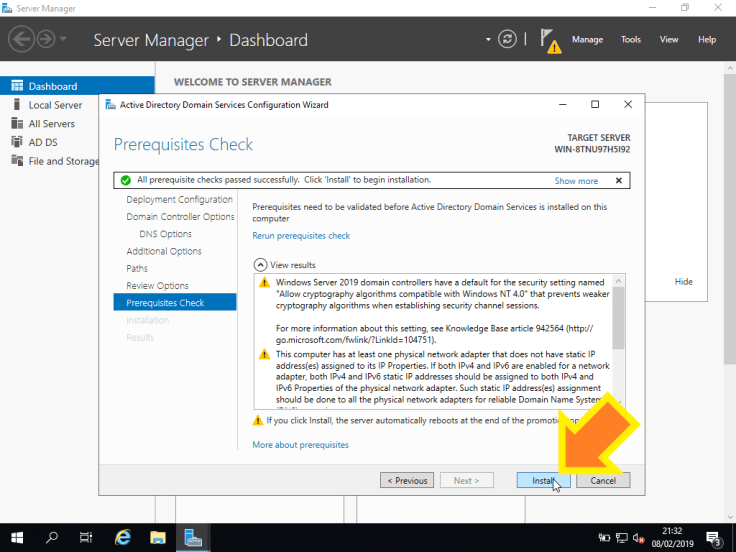Screen dimensions: 736x552
Task: Click the refresh icon in header
Action: pos(507,39)
